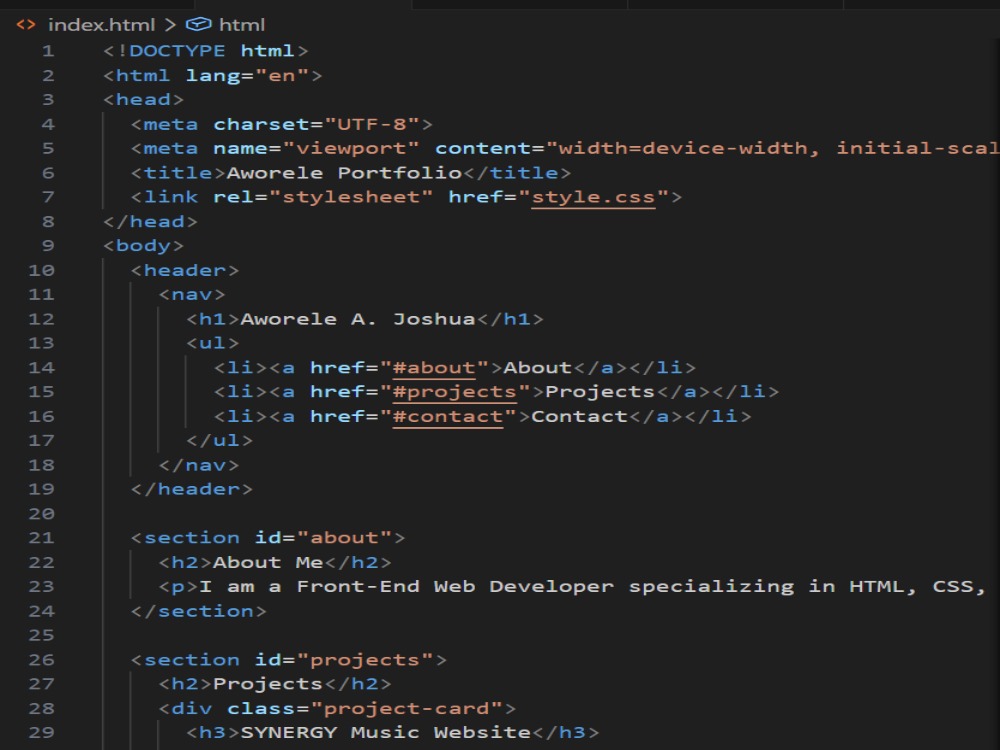Click the index.html breadcrumb

[x=101, y=25]
